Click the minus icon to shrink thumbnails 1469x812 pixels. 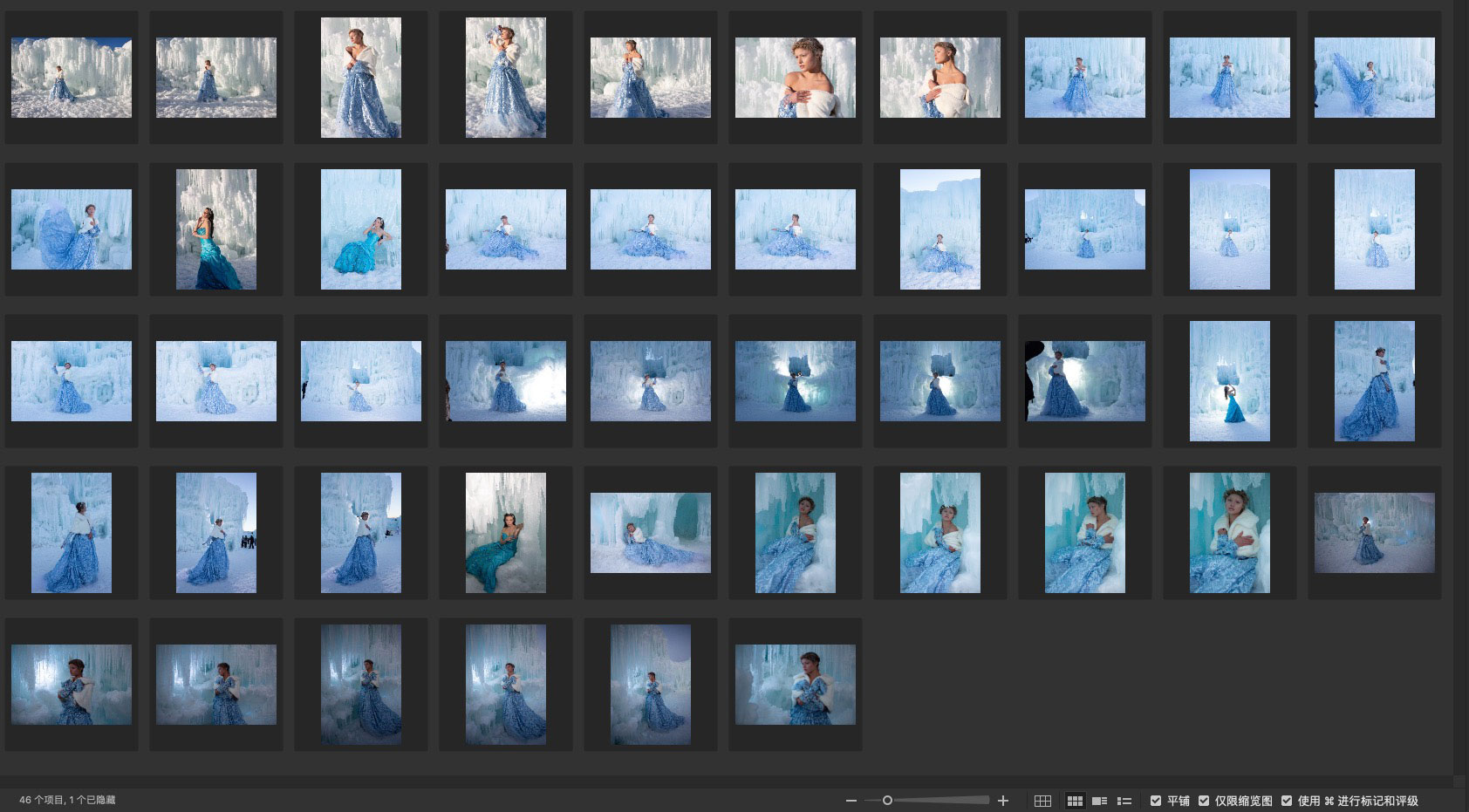(851, 801)
